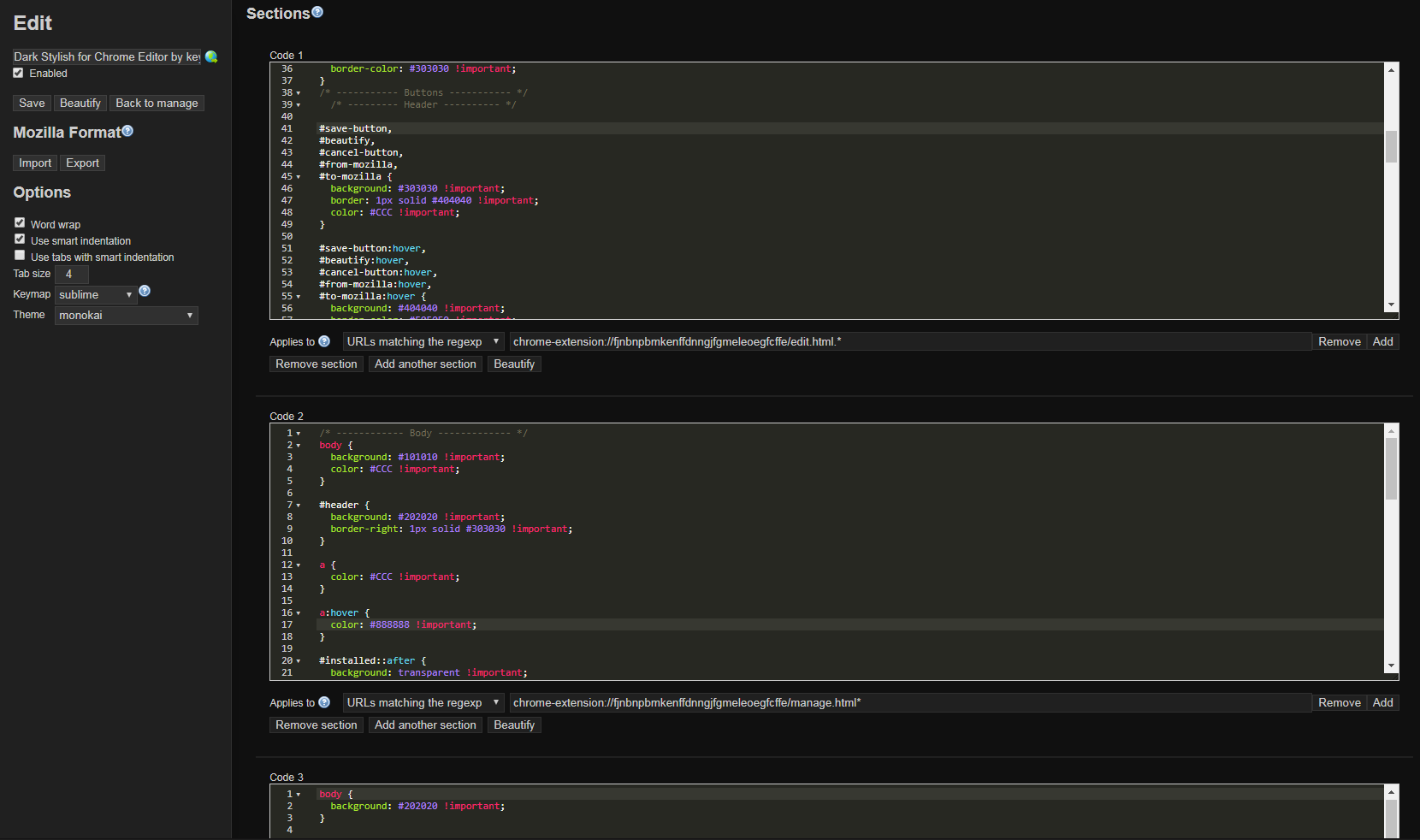This screenshot has height=840, width=1420.
Task: Add another section after Code 1
Action: [x=425, y=364]
